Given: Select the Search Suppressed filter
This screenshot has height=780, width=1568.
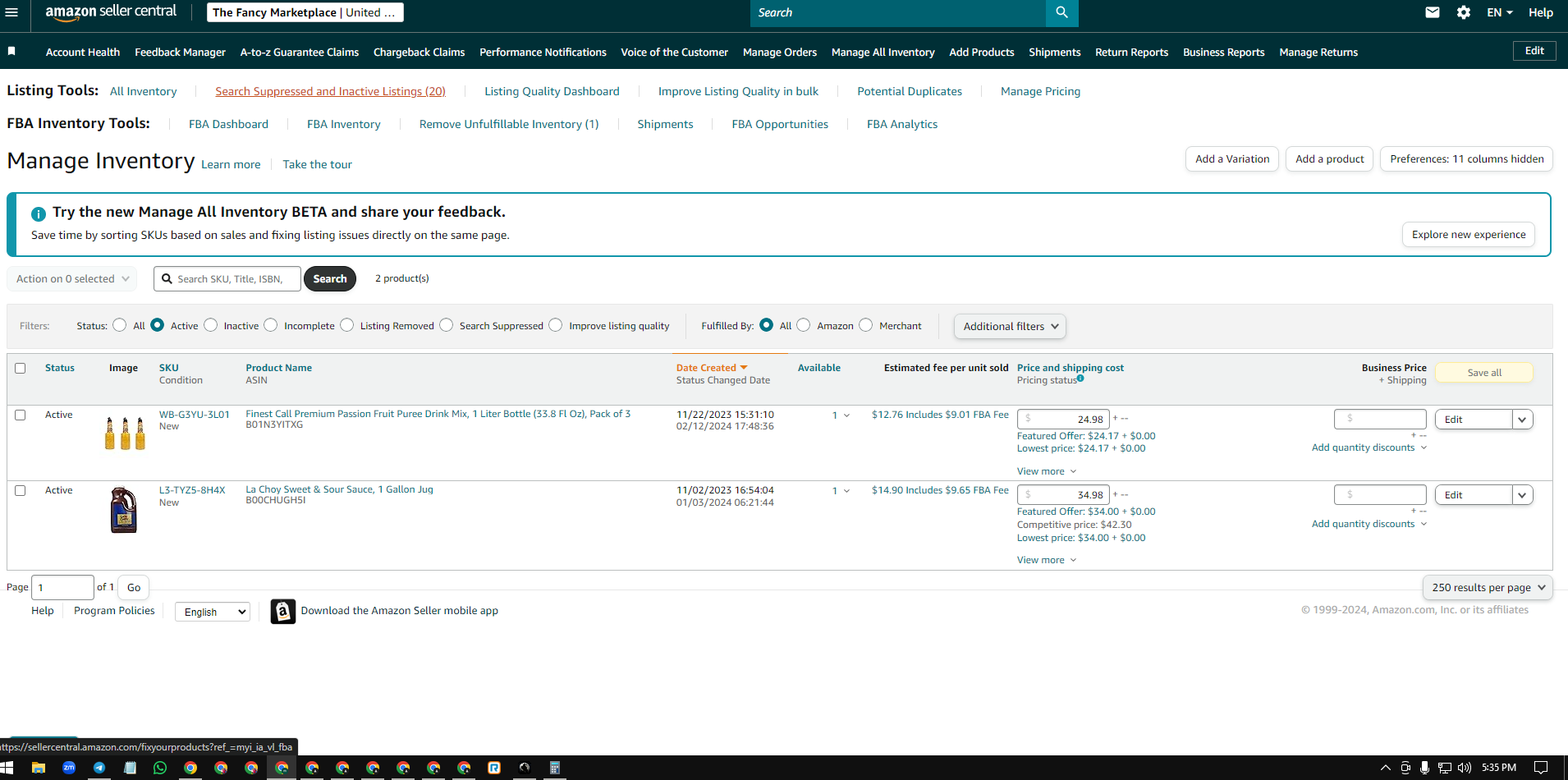Looking at the screenshot, I should (x=447, y=325).
